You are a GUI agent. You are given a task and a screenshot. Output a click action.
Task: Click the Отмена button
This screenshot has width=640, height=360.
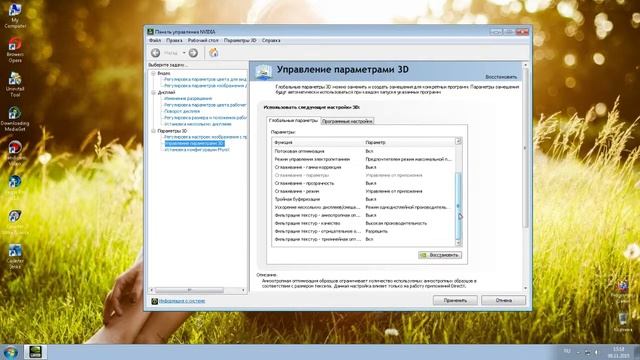click(x=503, y=300)
